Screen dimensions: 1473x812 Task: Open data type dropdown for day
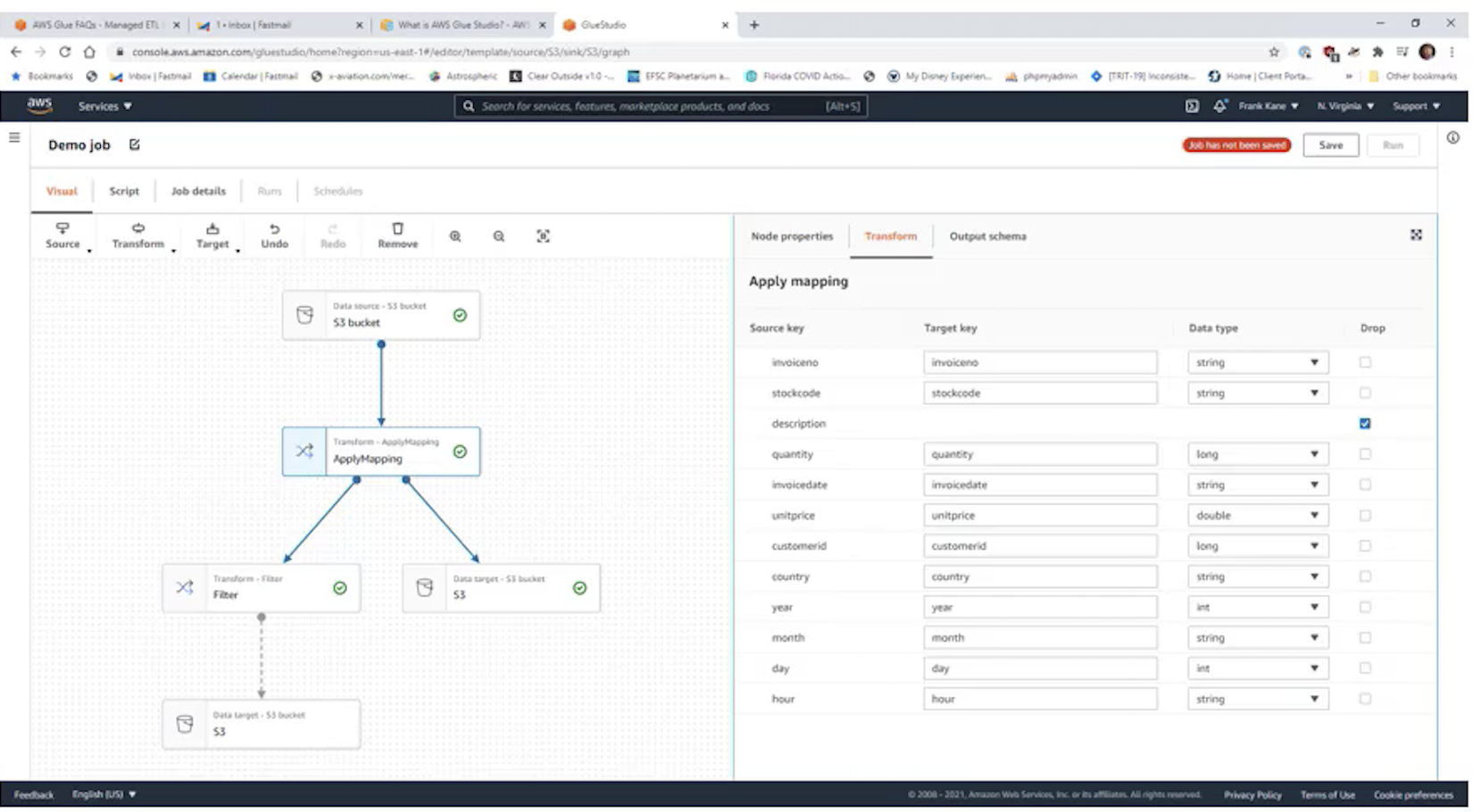pos(1258,668)
